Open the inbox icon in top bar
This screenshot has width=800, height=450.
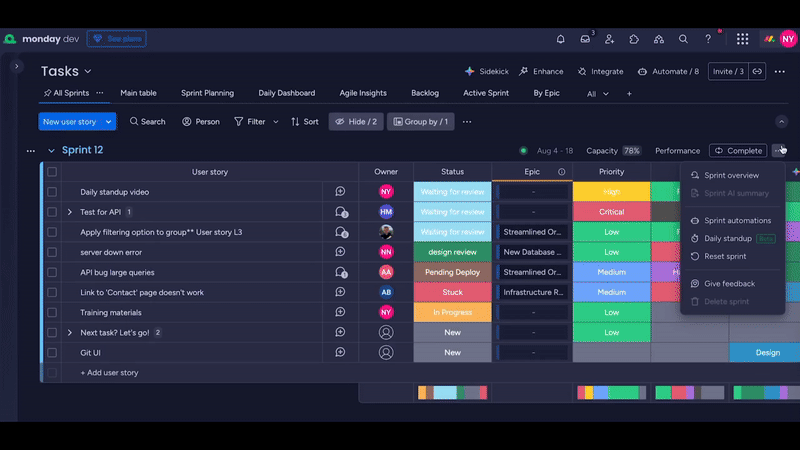point(585,39)
